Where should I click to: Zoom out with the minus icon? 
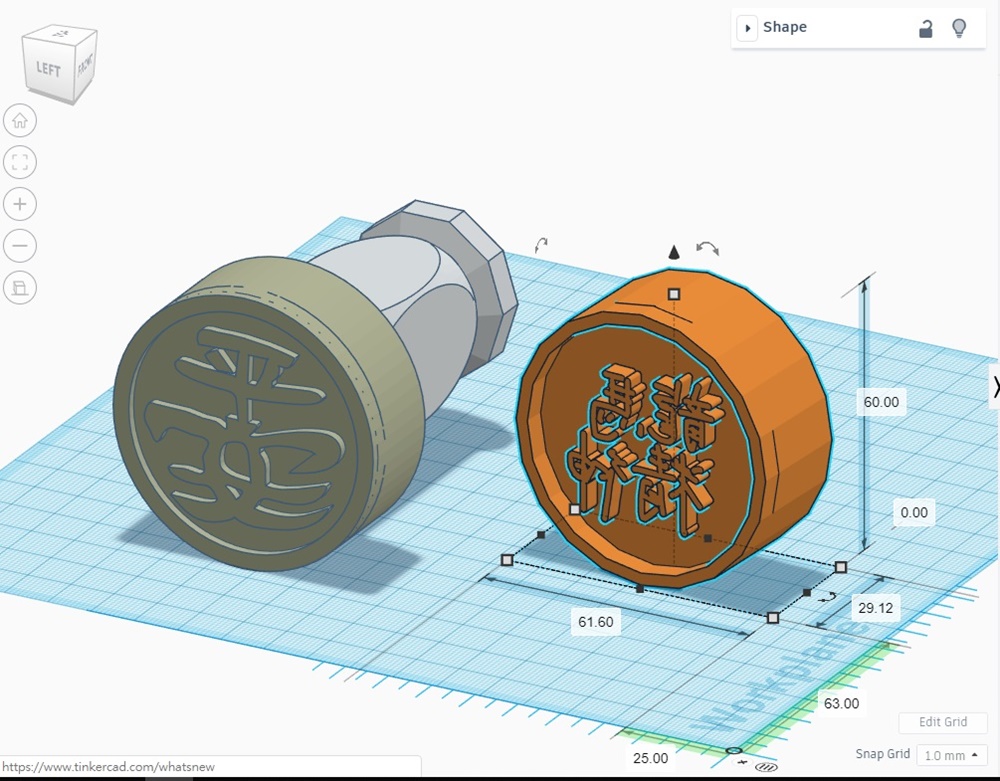[x=20, y=246]
